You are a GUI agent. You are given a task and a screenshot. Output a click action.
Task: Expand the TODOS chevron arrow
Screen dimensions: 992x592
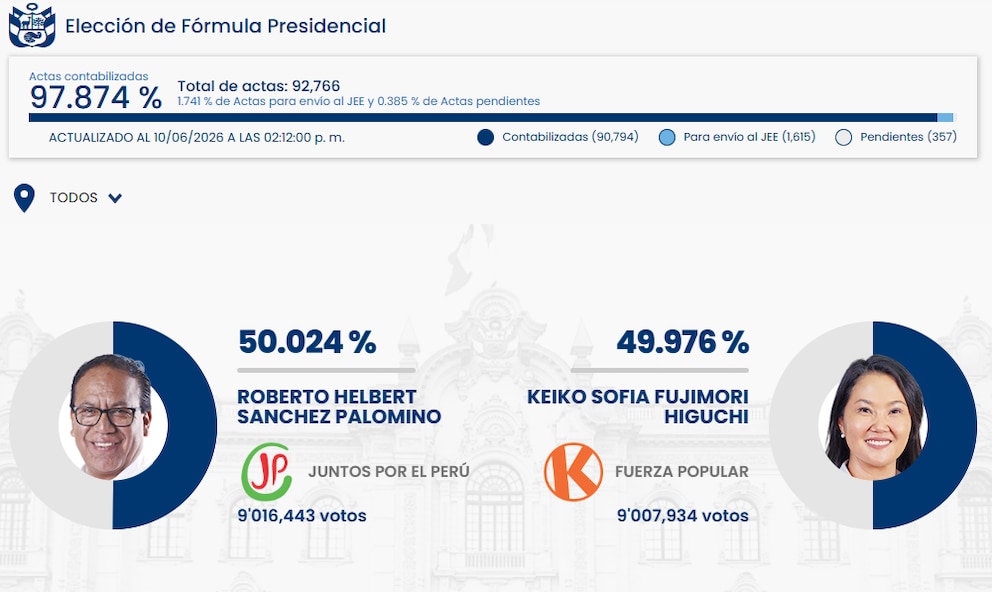coord(115,198)
